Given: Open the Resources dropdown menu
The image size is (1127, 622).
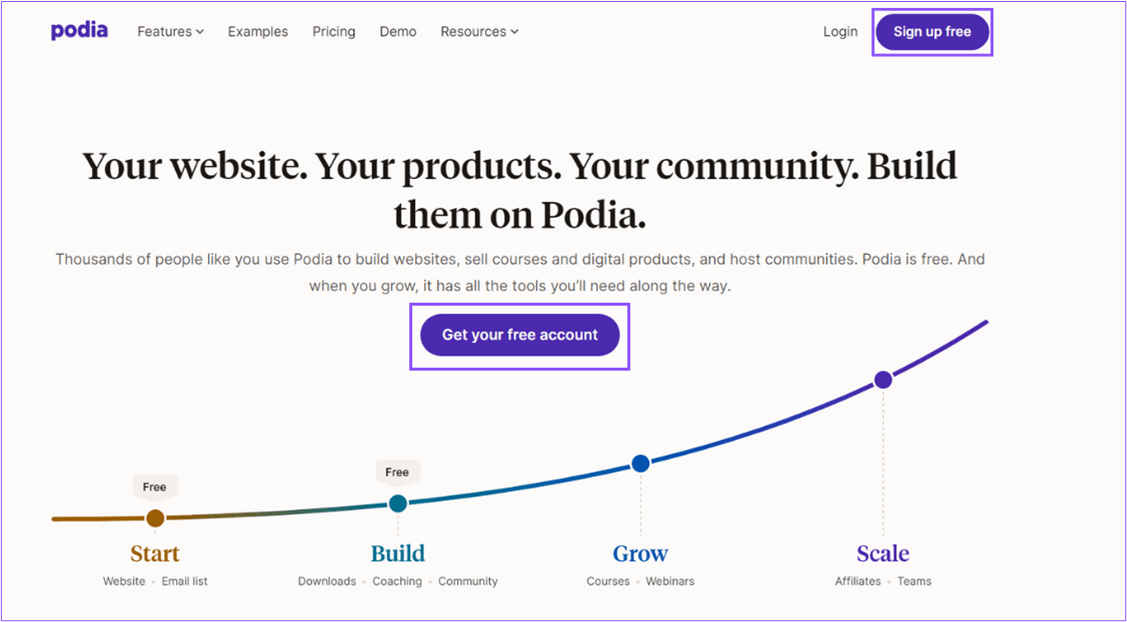Looking at the screenshot, I should (x=479, y=32).
